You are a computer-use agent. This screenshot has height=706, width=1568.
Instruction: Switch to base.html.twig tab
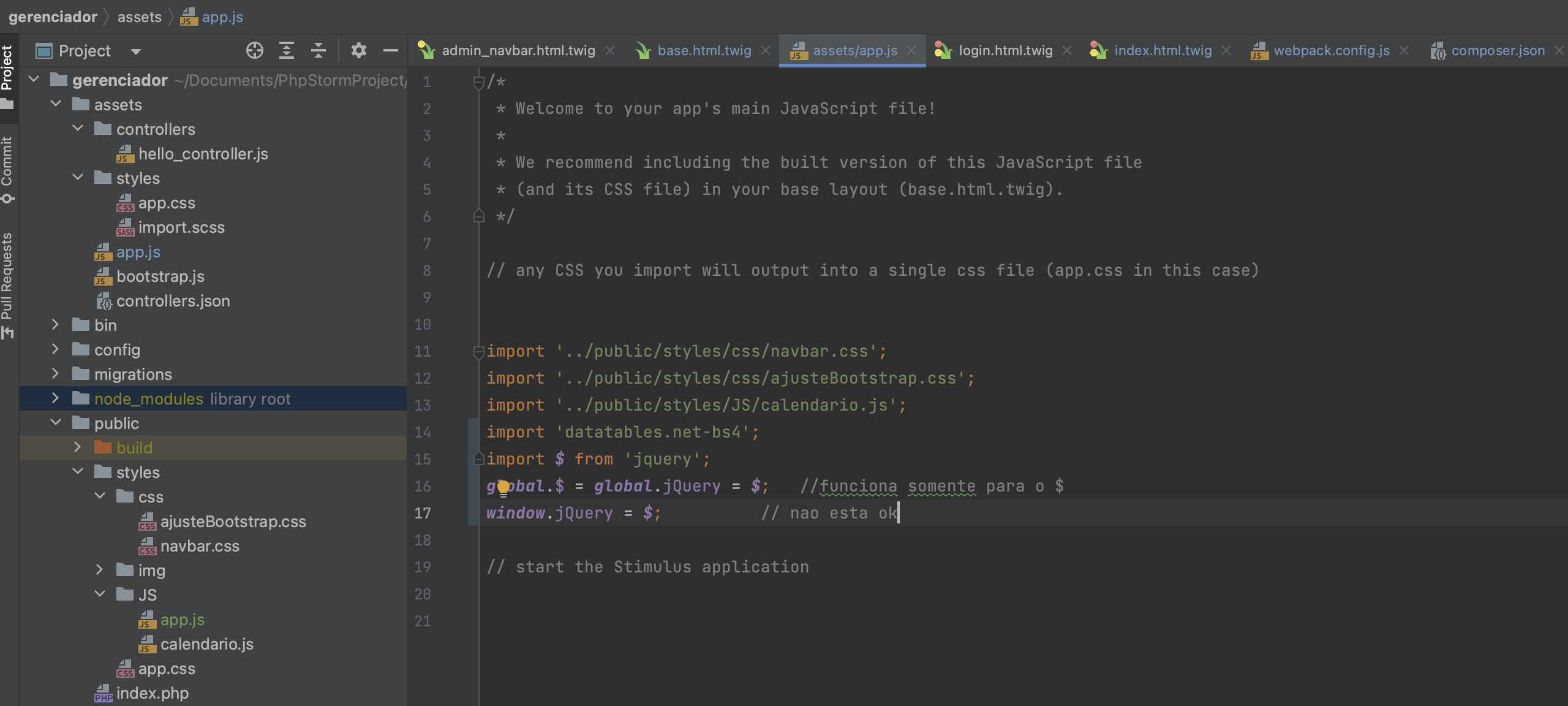pos(704,50)
